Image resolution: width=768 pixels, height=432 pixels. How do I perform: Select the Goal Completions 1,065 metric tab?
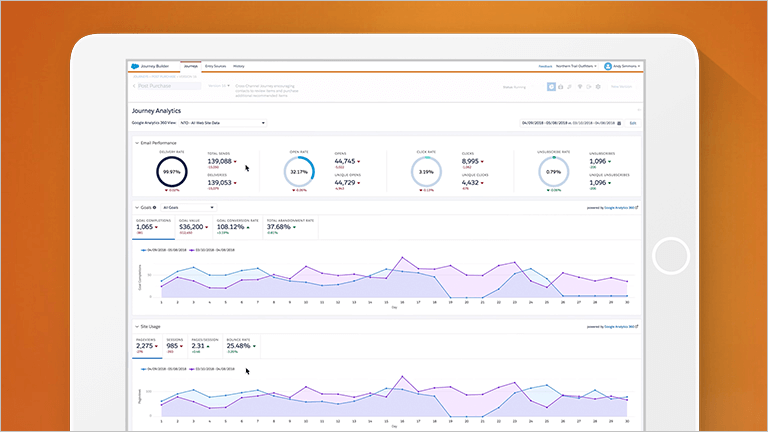[153, 227]
